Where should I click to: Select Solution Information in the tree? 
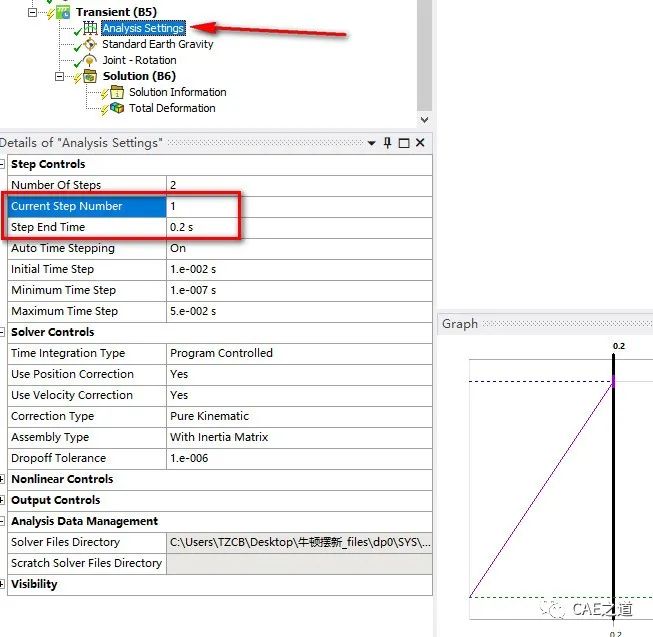(x=178, y=92)
